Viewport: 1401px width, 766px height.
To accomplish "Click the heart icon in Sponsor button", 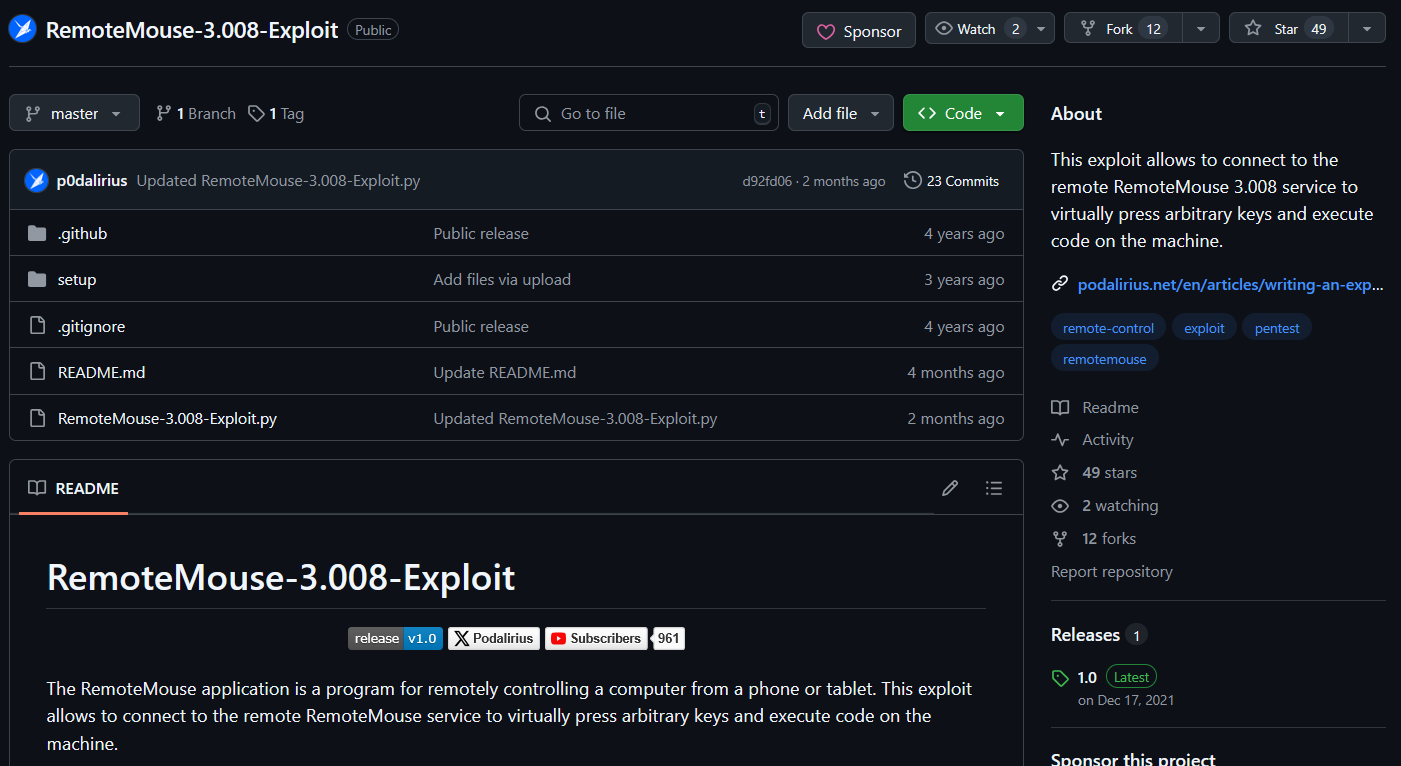I will coord(826,32).
